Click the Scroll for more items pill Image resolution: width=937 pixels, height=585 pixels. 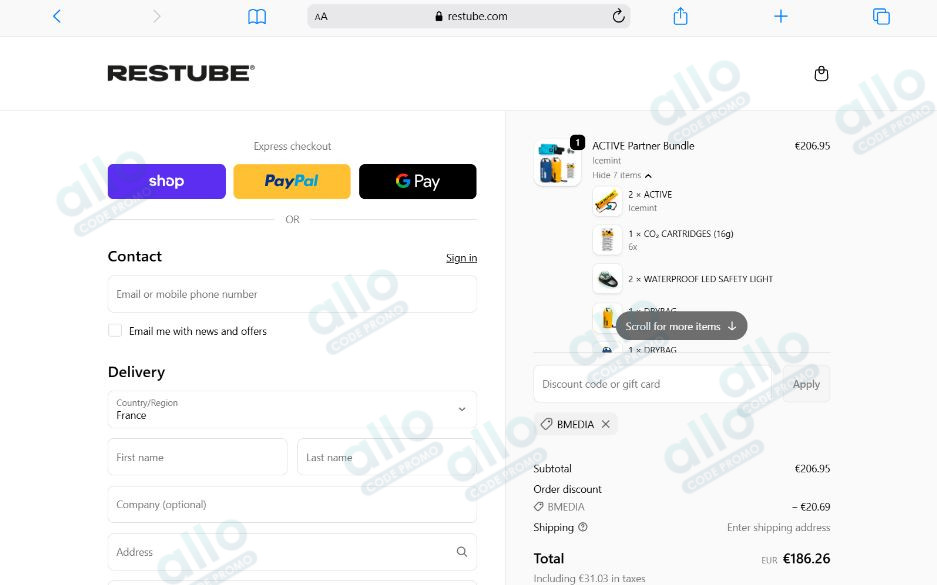coord(681,326)
